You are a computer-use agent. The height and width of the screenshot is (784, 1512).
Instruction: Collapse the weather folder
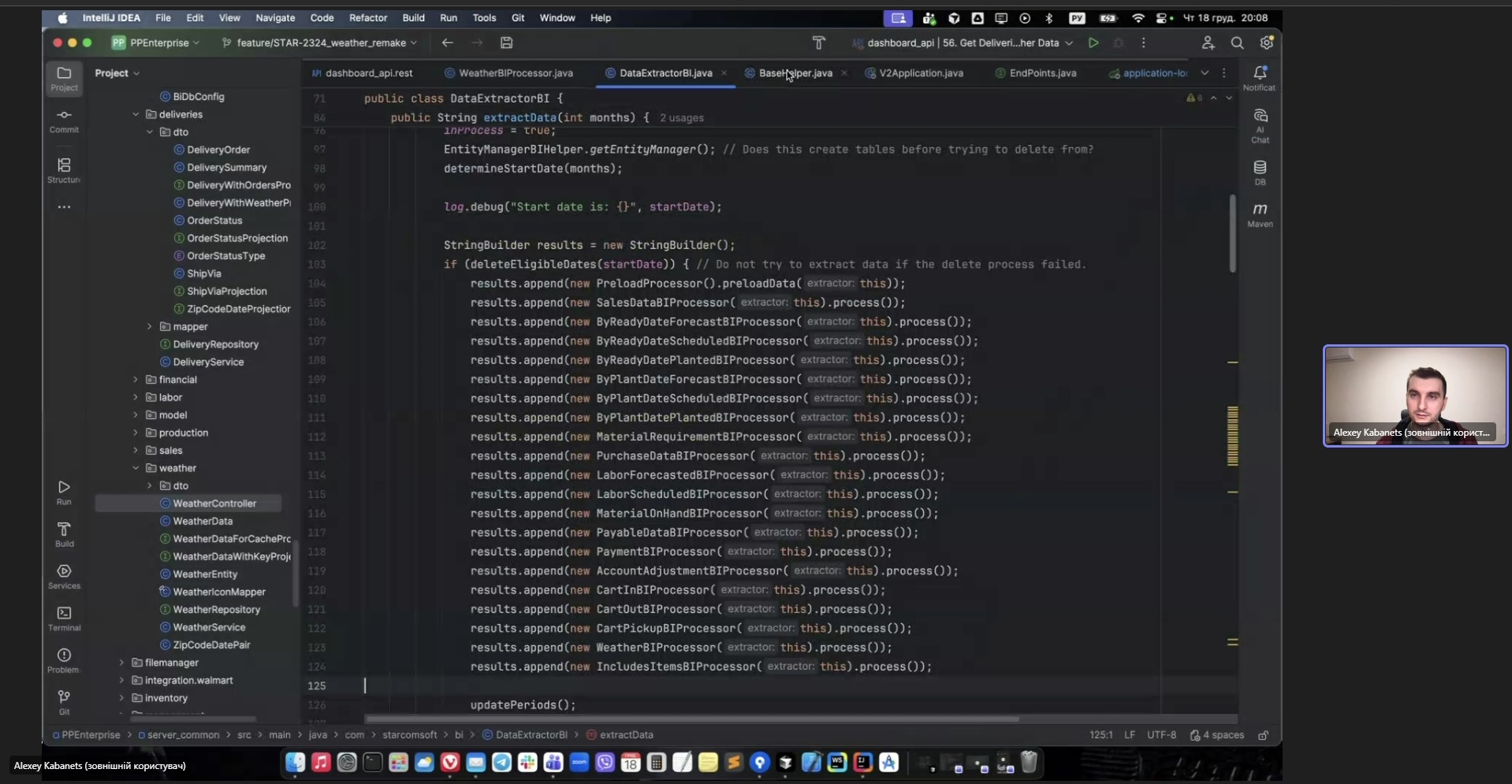tap(136, 468)
